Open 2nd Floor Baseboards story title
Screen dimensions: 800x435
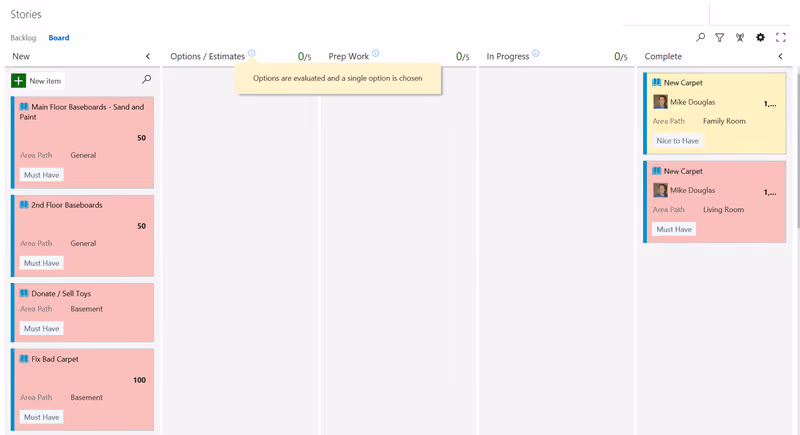[67, 205]
